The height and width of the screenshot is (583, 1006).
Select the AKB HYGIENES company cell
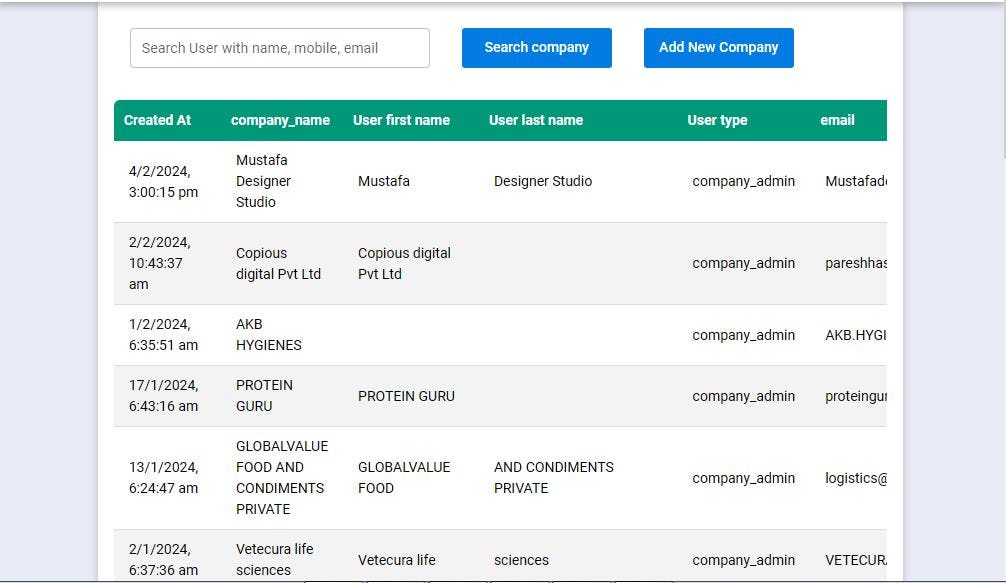pyautogui.click(x=268, y=335)
